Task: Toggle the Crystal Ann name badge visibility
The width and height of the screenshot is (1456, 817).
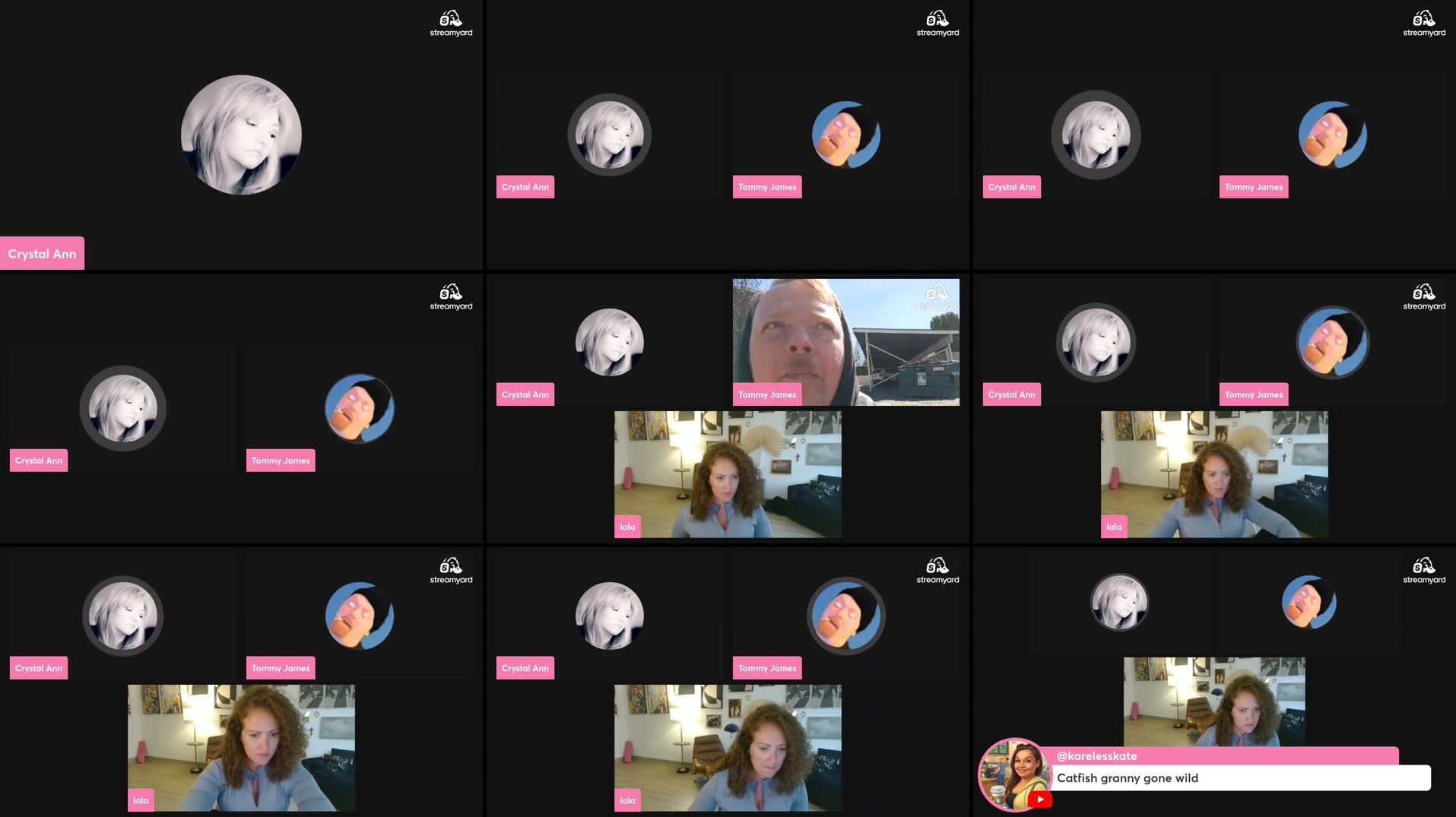Action: [x=42, y=253]
